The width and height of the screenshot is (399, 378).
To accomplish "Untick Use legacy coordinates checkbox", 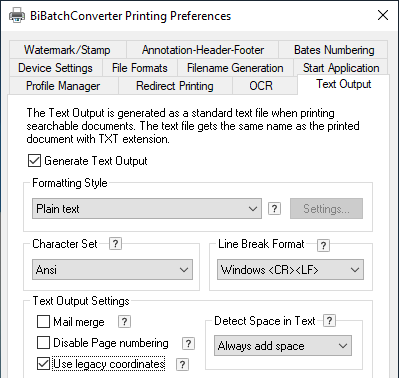I will click(43, 364).
